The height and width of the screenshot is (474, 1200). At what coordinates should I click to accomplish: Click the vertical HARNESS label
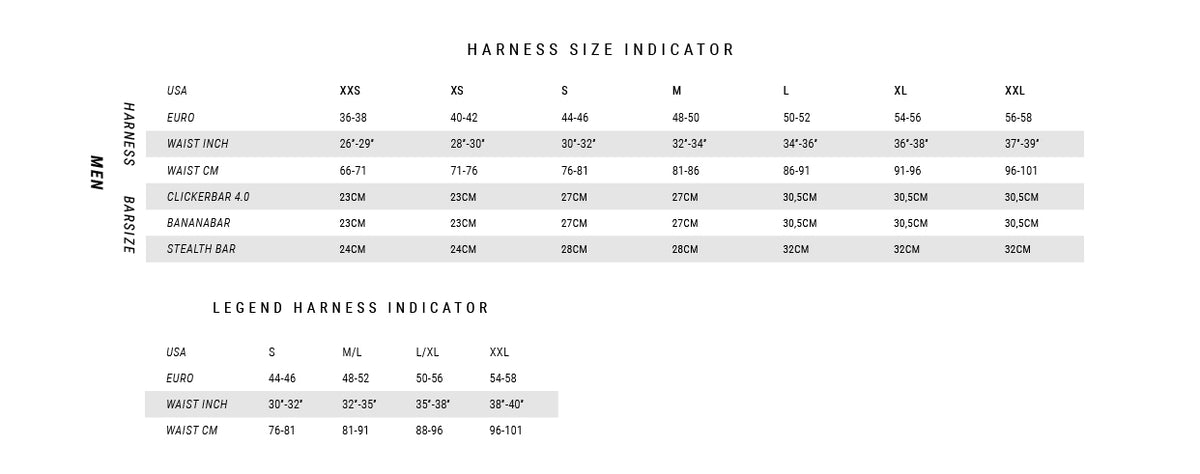click(x=129, y=133)
